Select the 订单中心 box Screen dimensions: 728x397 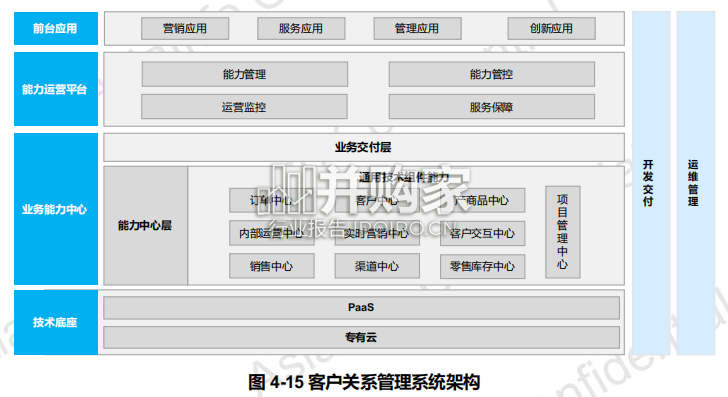(x=272, y=201)
